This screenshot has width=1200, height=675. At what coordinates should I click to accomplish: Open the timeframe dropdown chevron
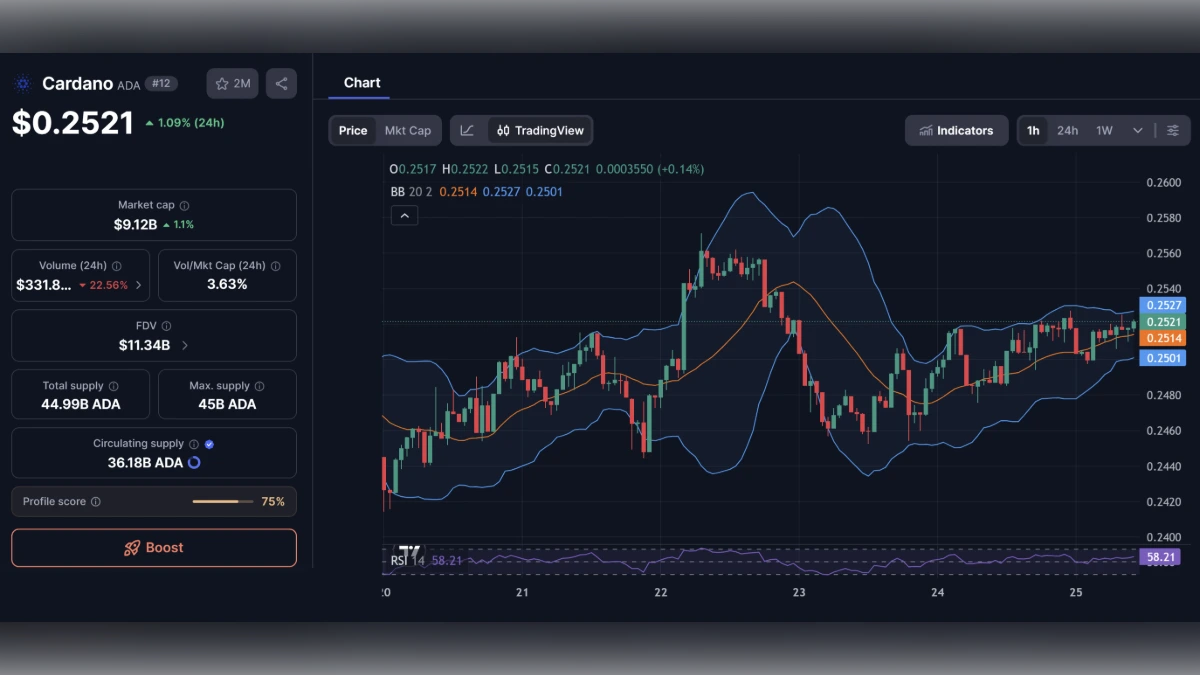tap(1138, 130)
